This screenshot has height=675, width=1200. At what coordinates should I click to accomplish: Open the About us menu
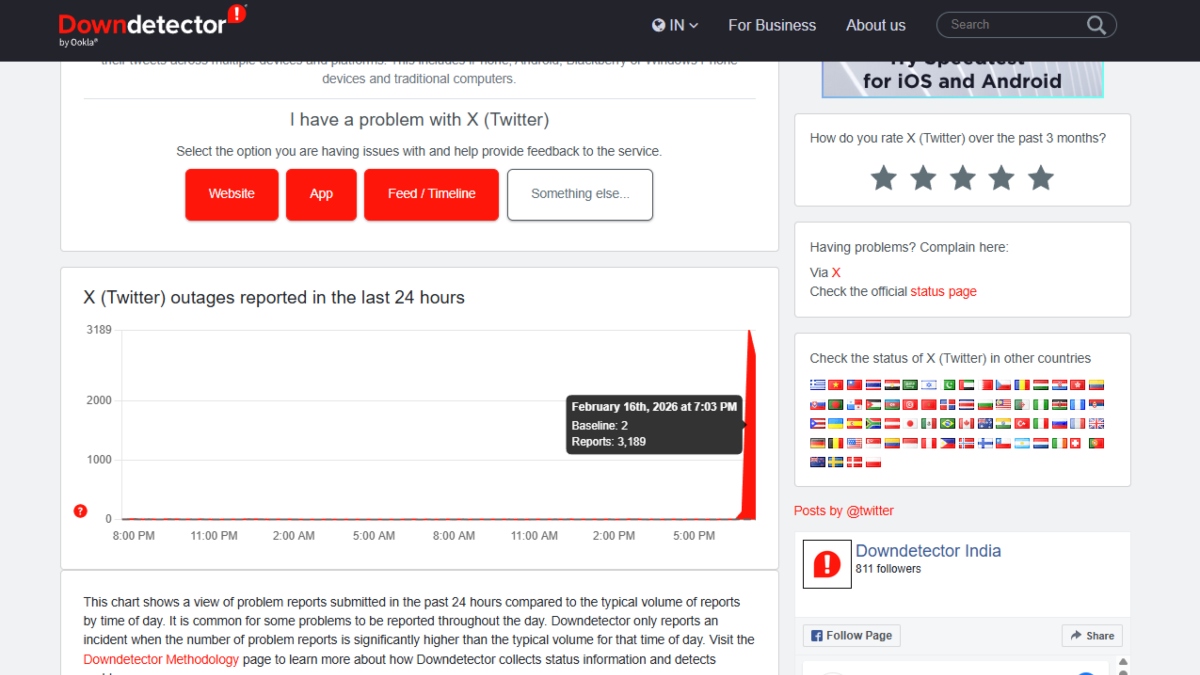875,25
